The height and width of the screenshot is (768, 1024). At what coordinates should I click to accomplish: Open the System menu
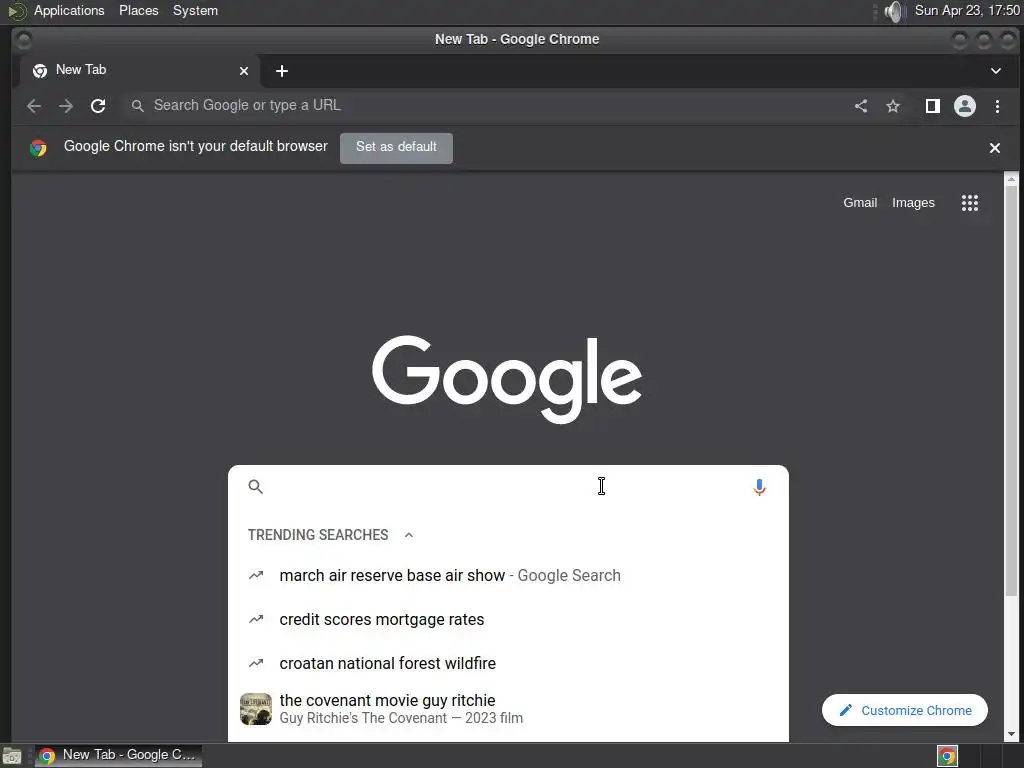point(195,10)
